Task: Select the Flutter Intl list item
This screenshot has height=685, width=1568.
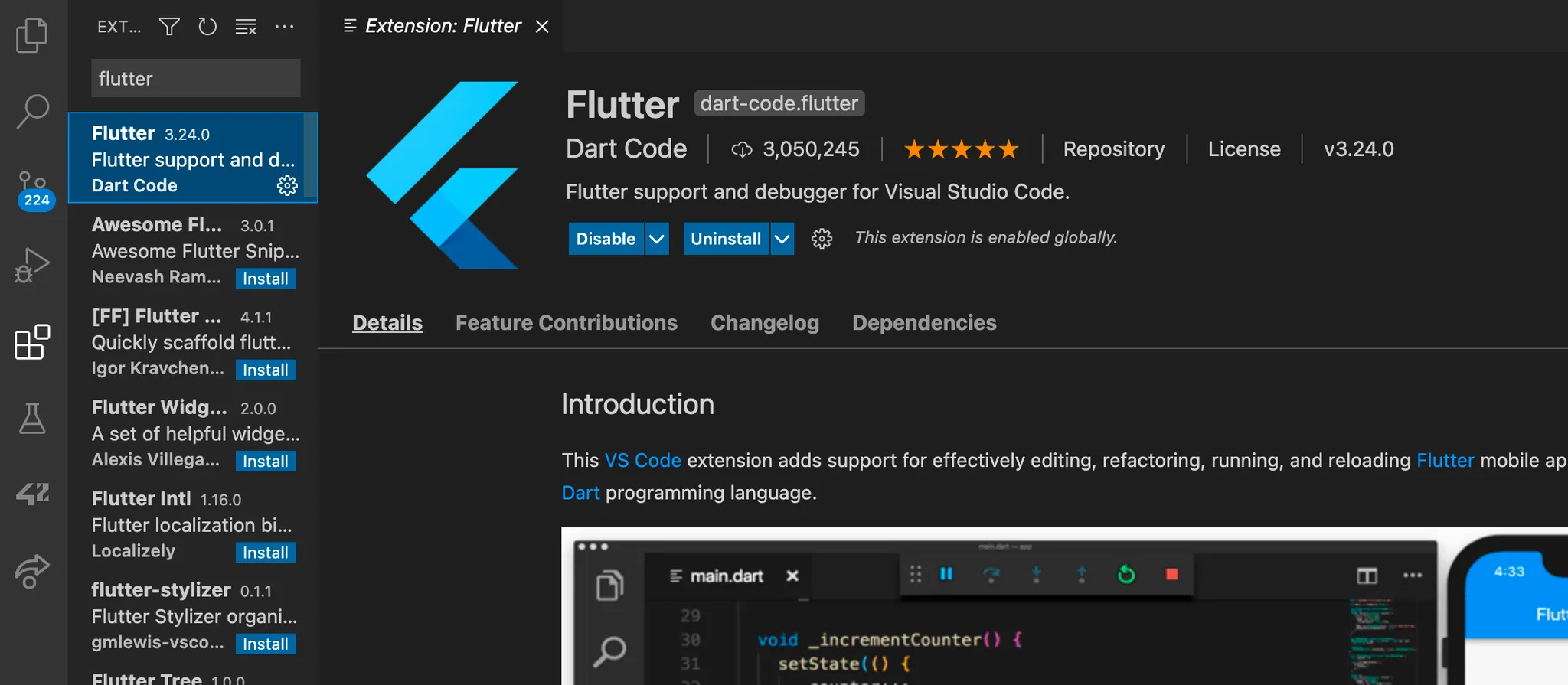Action: click(193, 524)
